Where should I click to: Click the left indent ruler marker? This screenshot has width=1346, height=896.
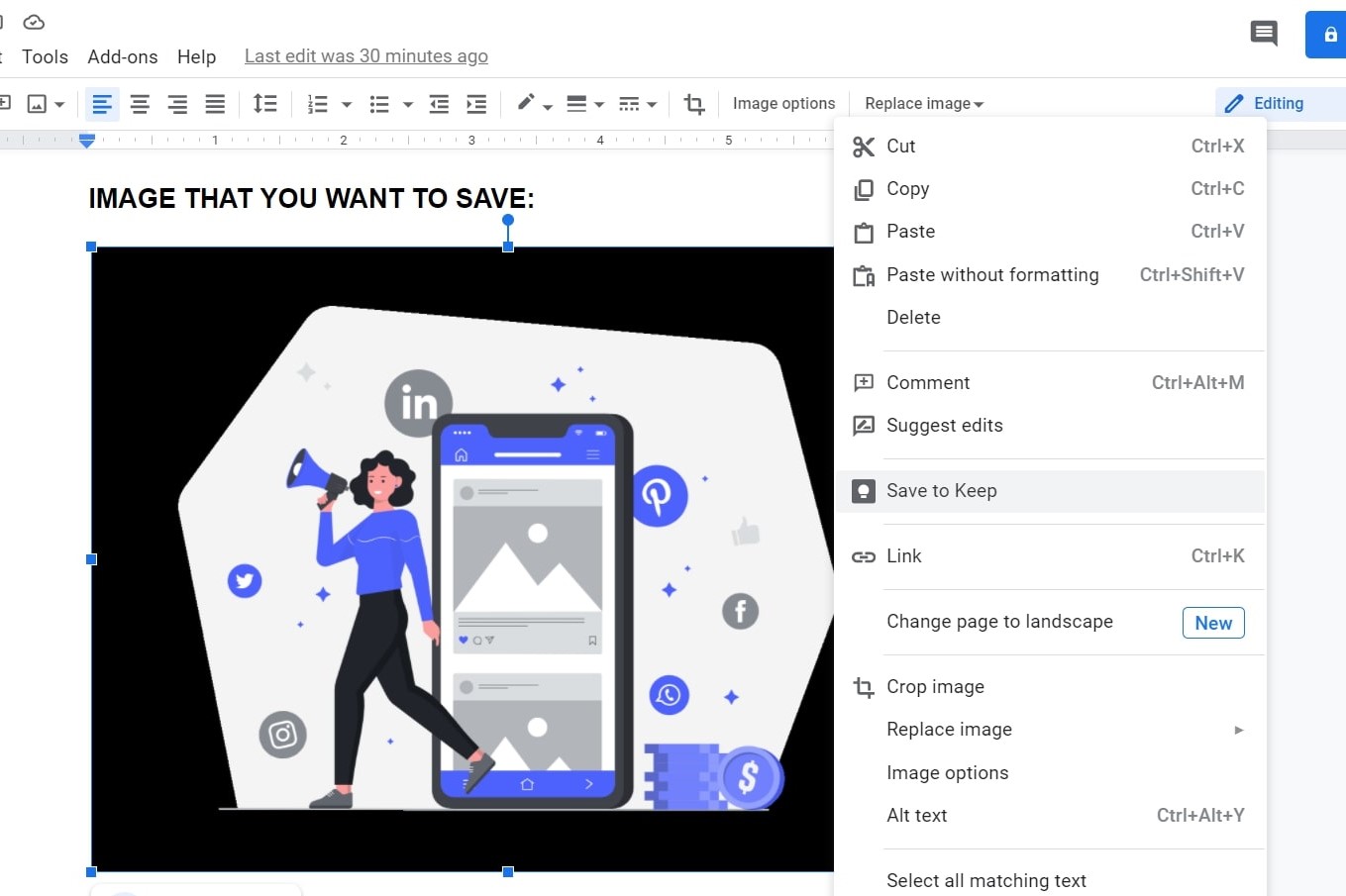pos(87,142)
